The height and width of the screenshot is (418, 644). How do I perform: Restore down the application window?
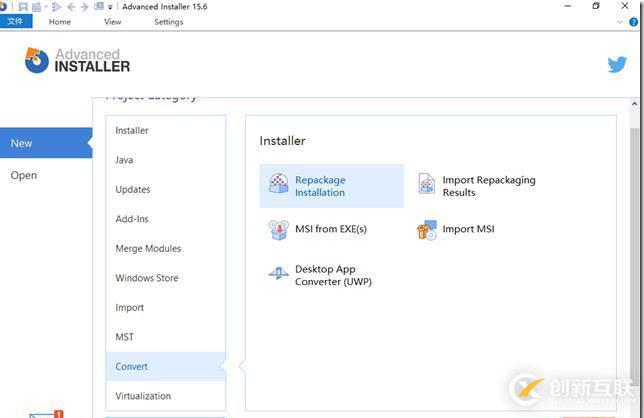point(596,6)
